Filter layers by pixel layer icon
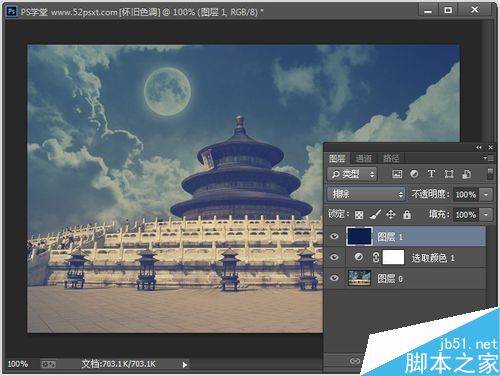500x376 pixels. point(397,174)
